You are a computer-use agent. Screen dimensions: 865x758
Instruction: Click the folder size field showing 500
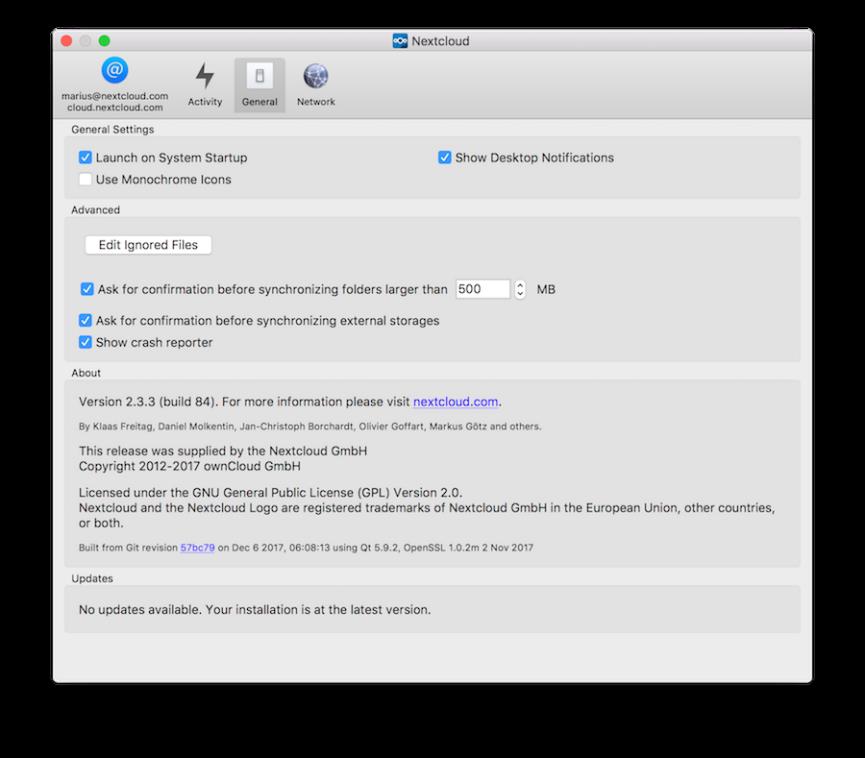point(482,289)
